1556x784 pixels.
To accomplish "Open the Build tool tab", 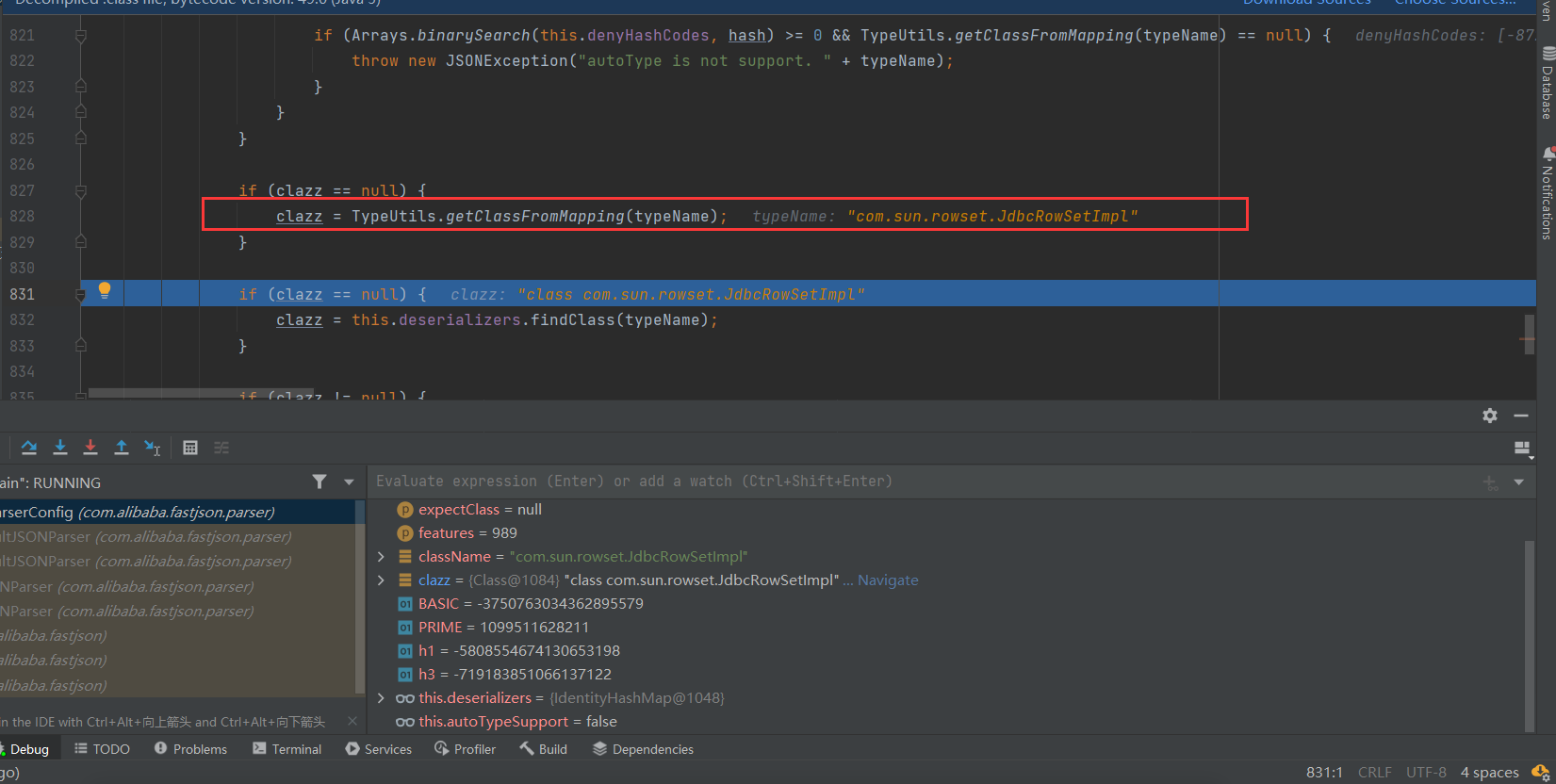I will pos(544,749).
